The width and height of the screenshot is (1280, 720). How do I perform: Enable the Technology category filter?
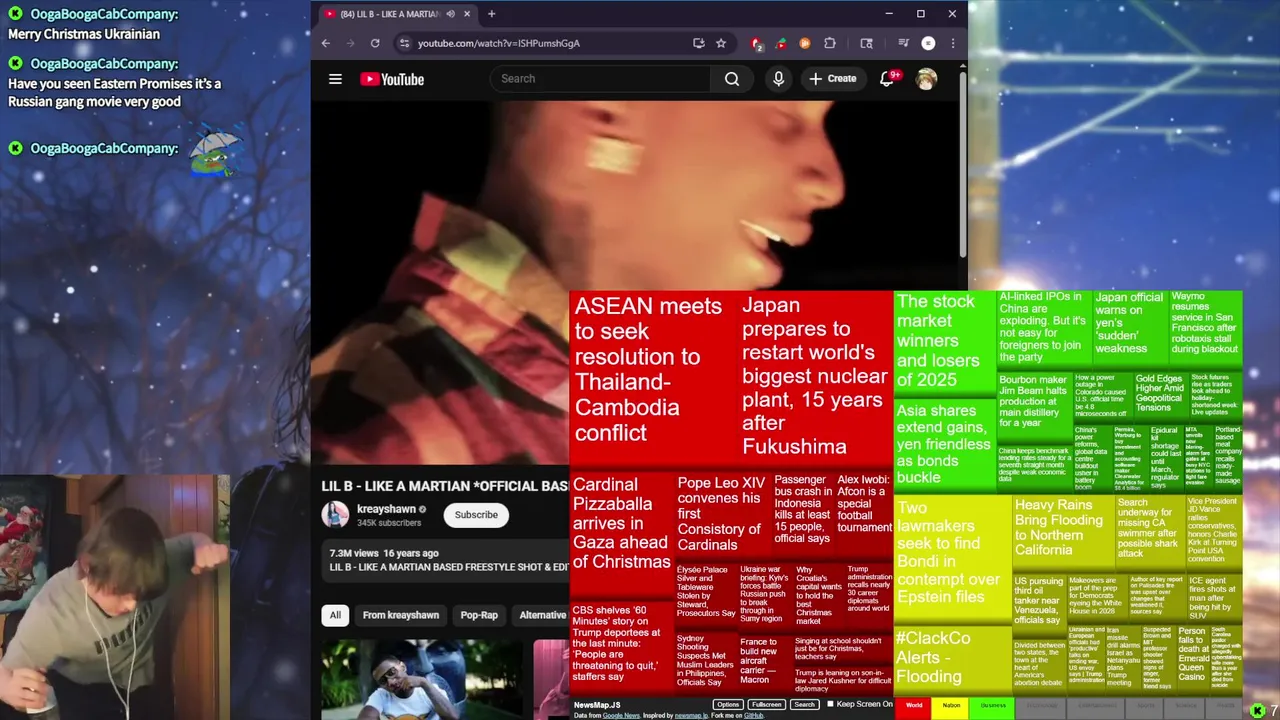pyautogui.click(x=1042, y=706)
